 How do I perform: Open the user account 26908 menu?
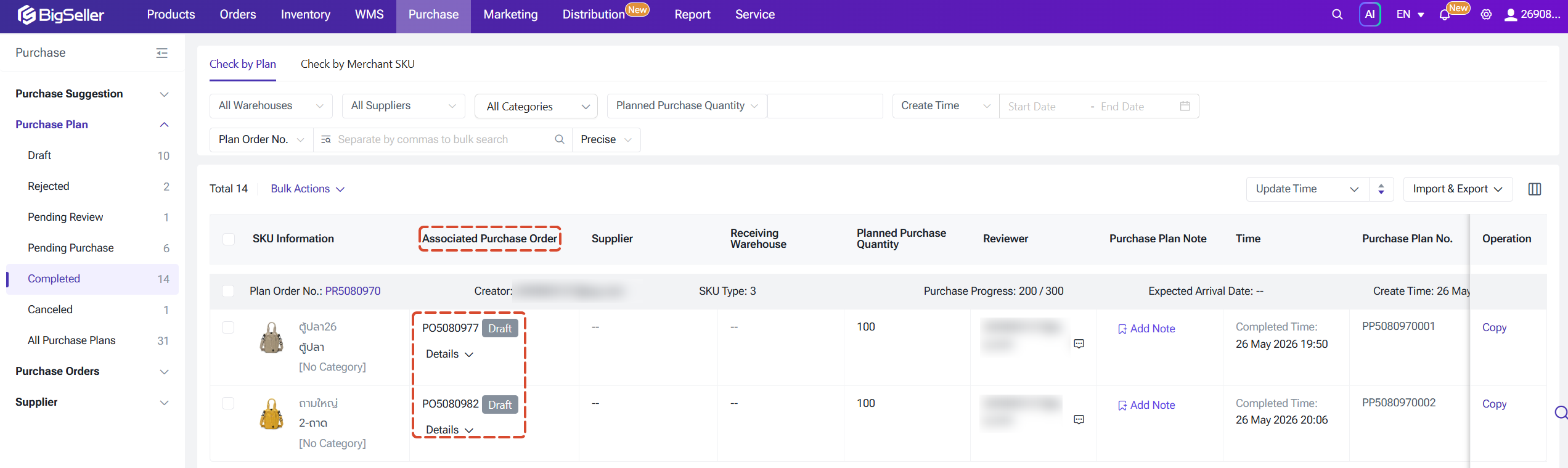tap(1532, 14)
